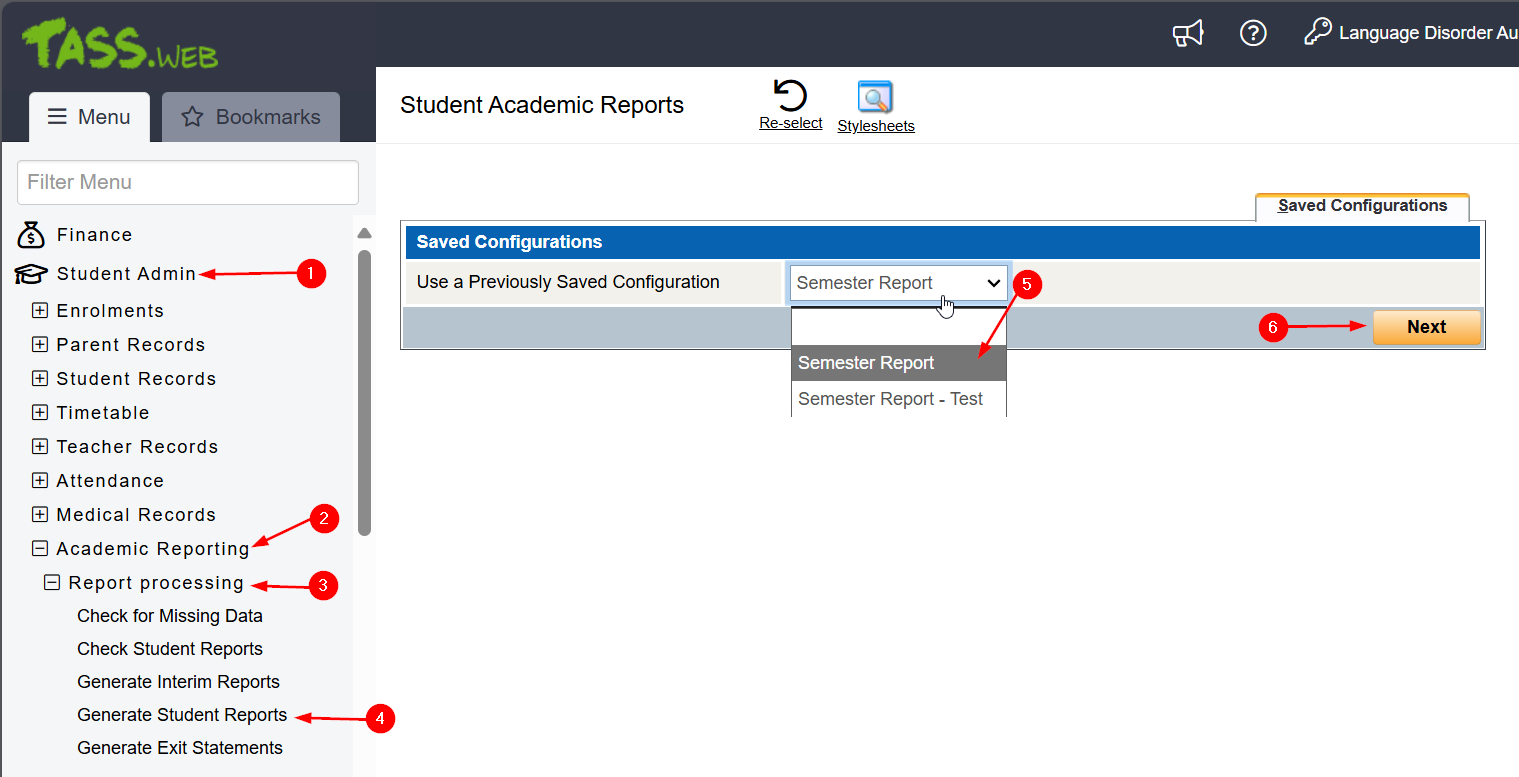
Task: Click the announcements megaphone icon
Action: point(1187,34)
